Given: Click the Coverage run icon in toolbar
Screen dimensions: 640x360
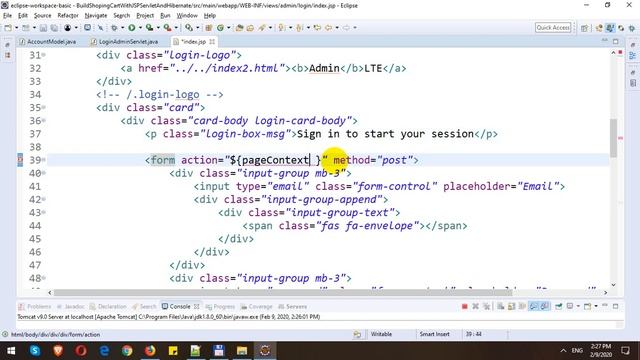Looking at the screenshot, I should (x=149, y=27).
